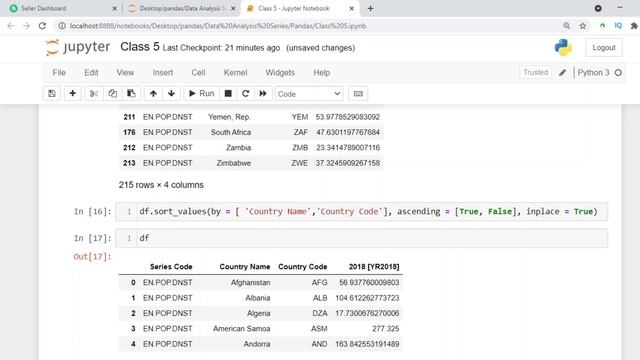Save and checkpoint the notebook
The width and height of the screenshot is (640, 360).
pos(51,93)
